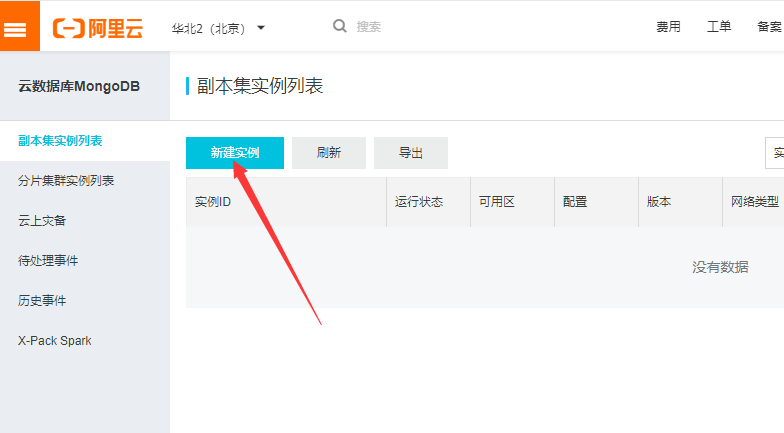Open the 费用 top menu
Screen dimensions: 784x433
[x=668, y=27]
